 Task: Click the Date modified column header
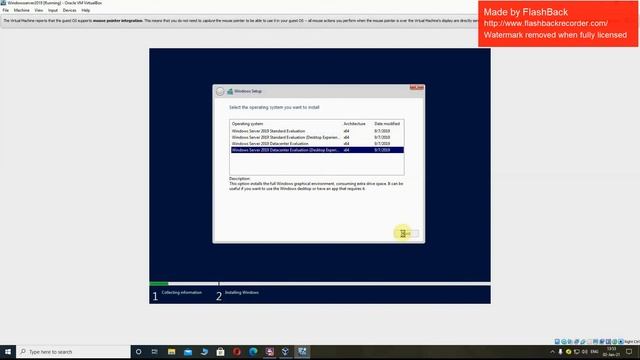coord(387,124)
